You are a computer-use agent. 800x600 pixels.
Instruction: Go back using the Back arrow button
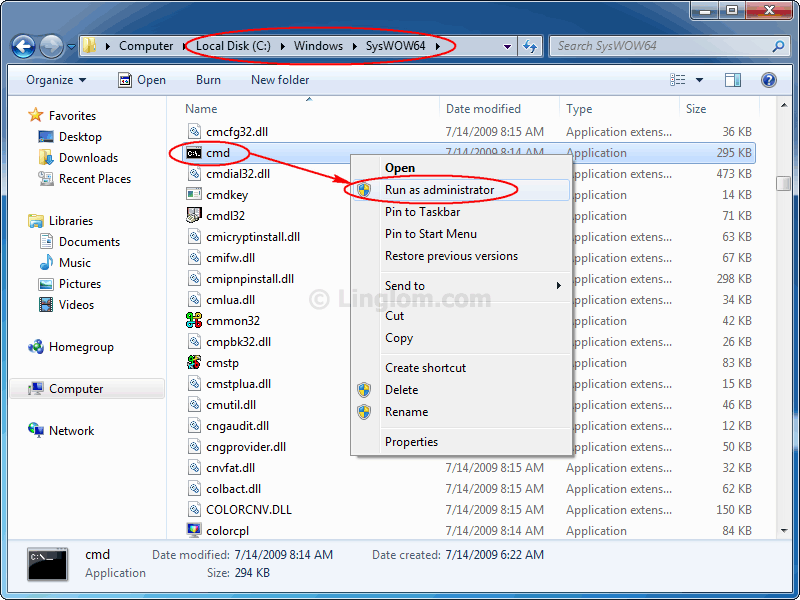point(23,46)
